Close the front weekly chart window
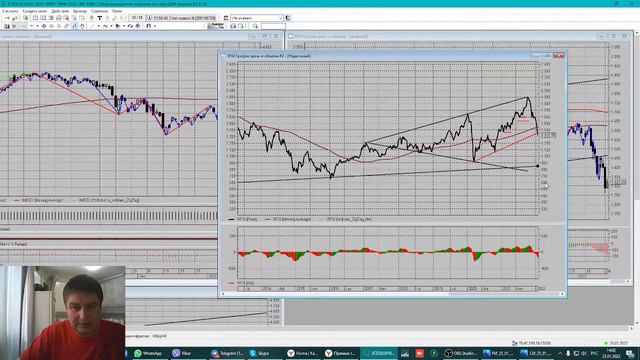The image size is (640, 360). click(559, 55)
